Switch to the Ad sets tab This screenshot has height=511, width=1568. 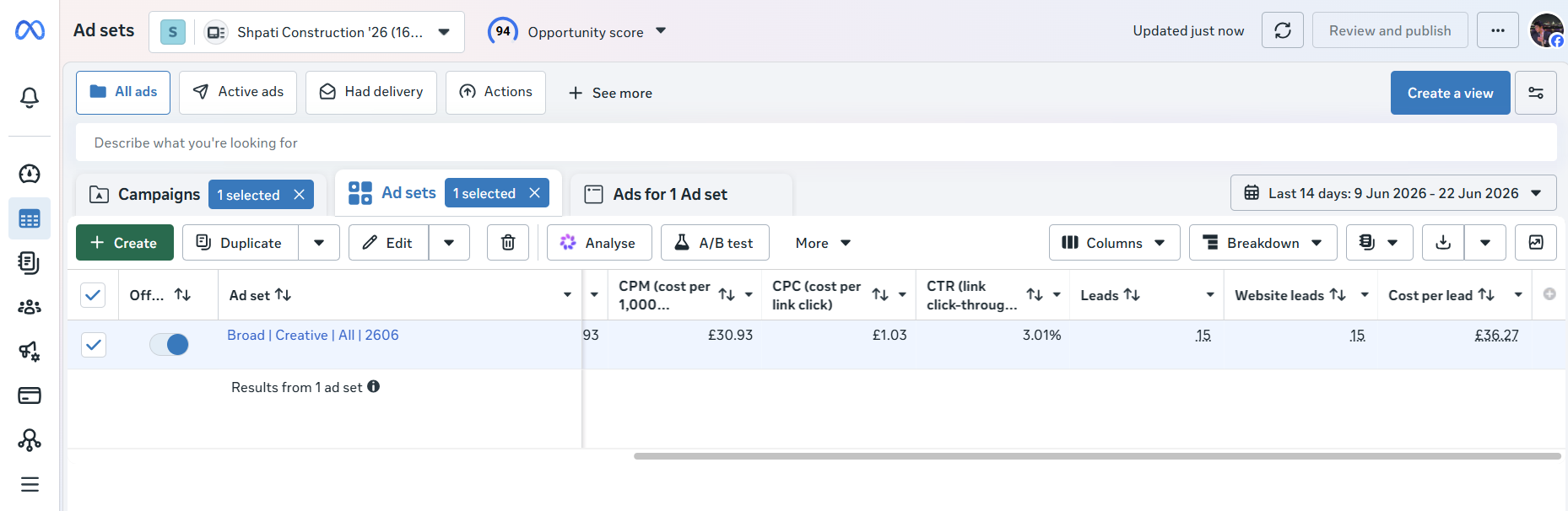click(408, 193)
